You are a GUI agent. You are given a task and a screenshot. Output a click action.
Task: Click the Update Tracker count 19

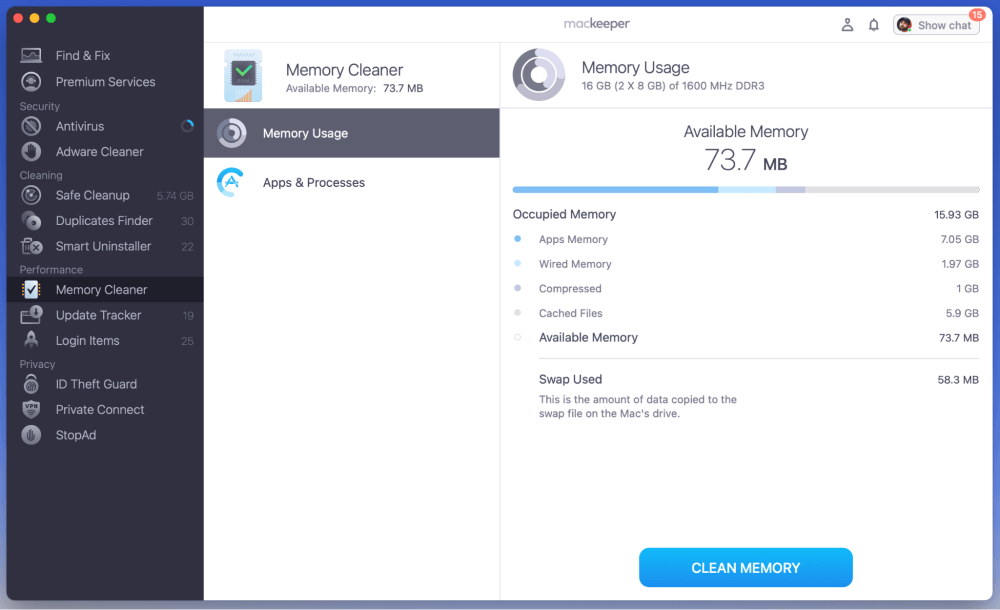tap(188, 316)
